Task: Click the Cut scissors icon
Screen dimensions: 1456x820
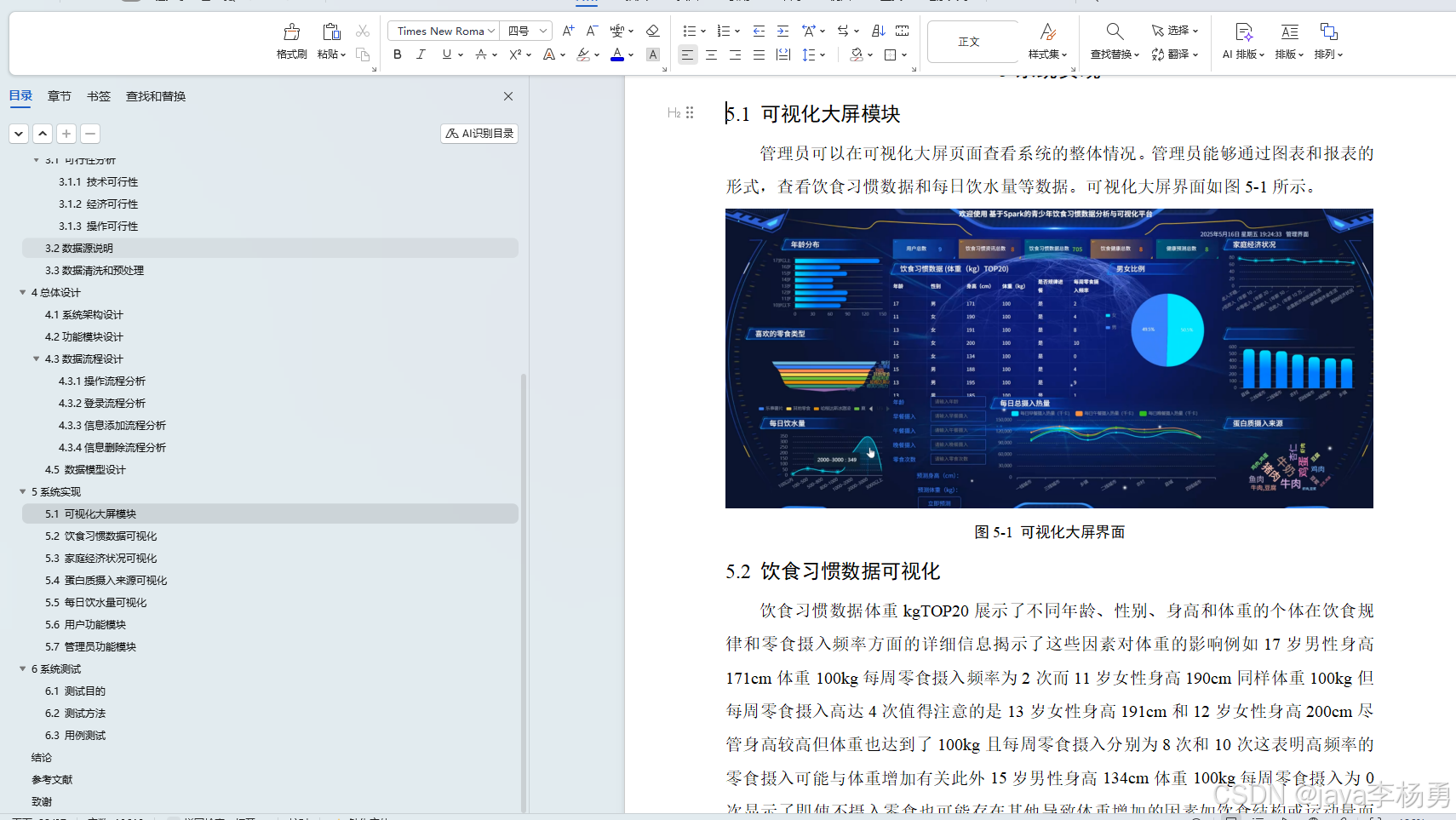Action: click(363, 31)
